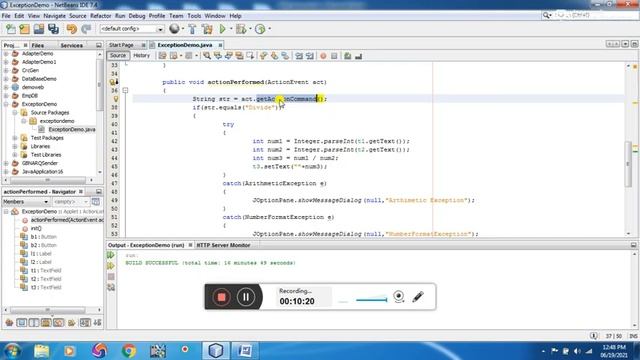Click the Show Inherited Members icon in Navigator
The width and height of the screenshot is (640, 360).
9,323
